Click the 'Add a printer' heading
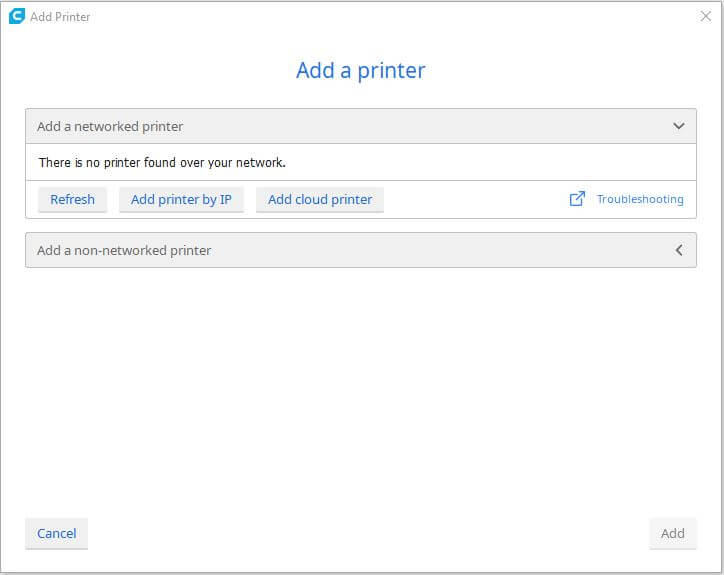The height and width of the screenshot is (575, 724). click(361, 71)
